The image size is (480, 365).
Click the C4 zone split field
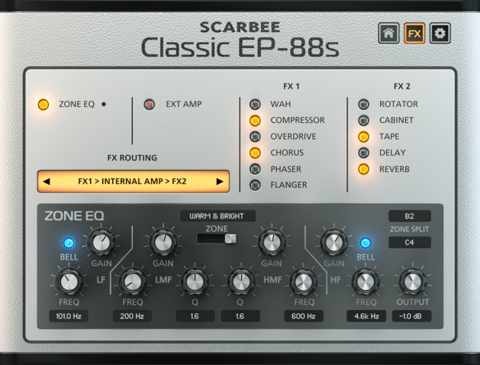tap(410, 242)
